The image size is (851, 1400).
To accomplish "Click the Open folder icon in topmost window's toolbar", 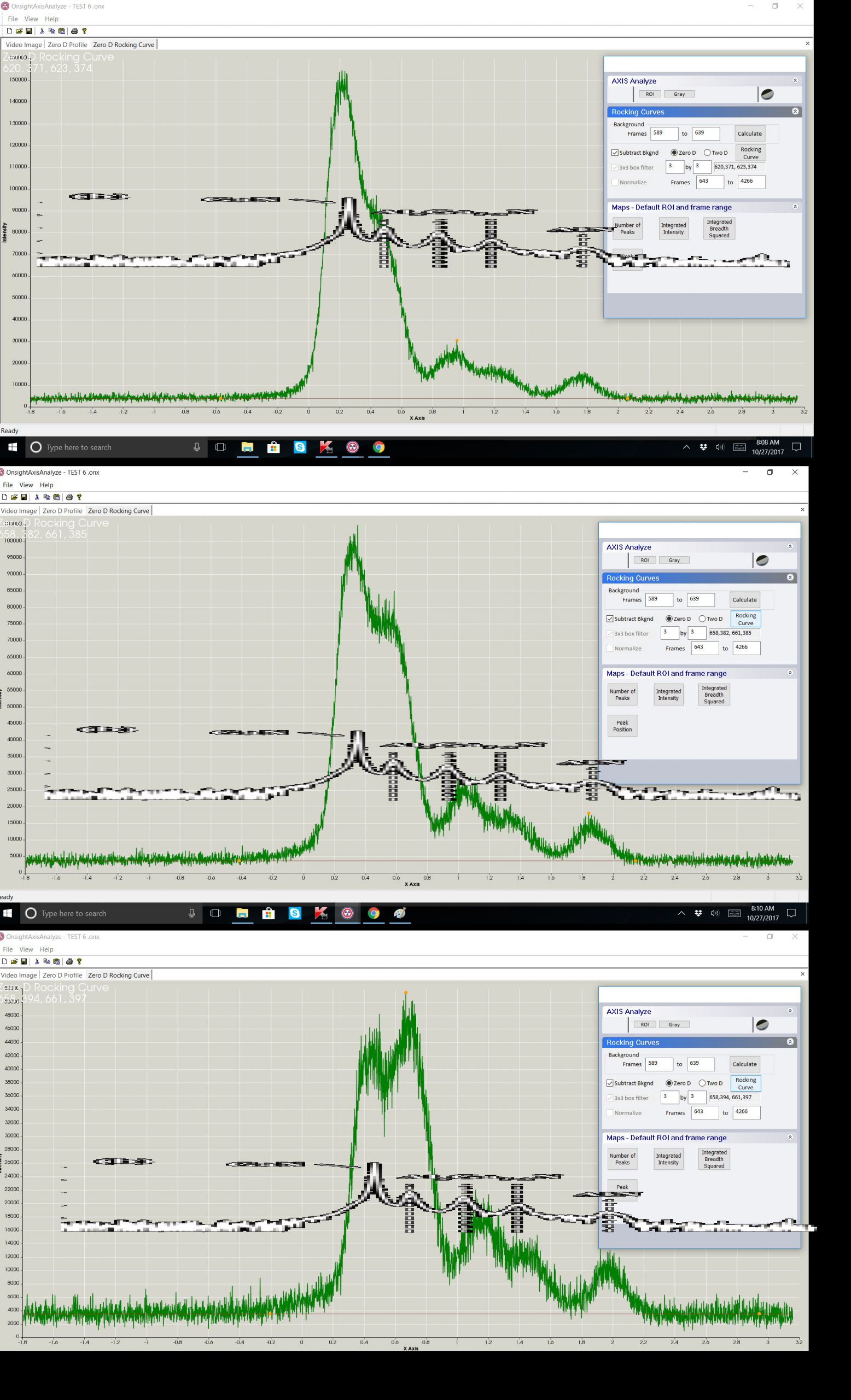I will coord(19,31).
